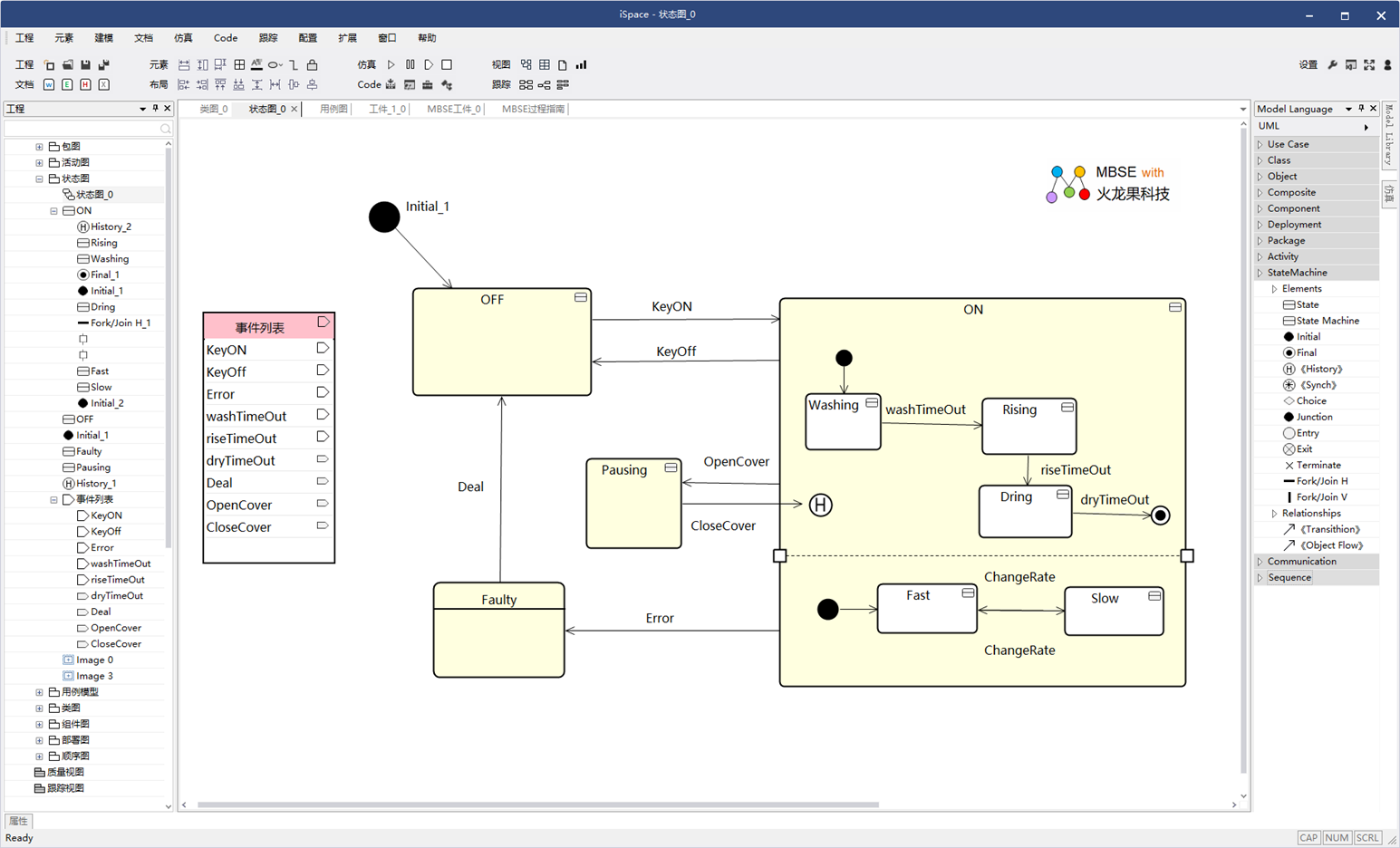Close the 工程 project panel

coord(167,109)
